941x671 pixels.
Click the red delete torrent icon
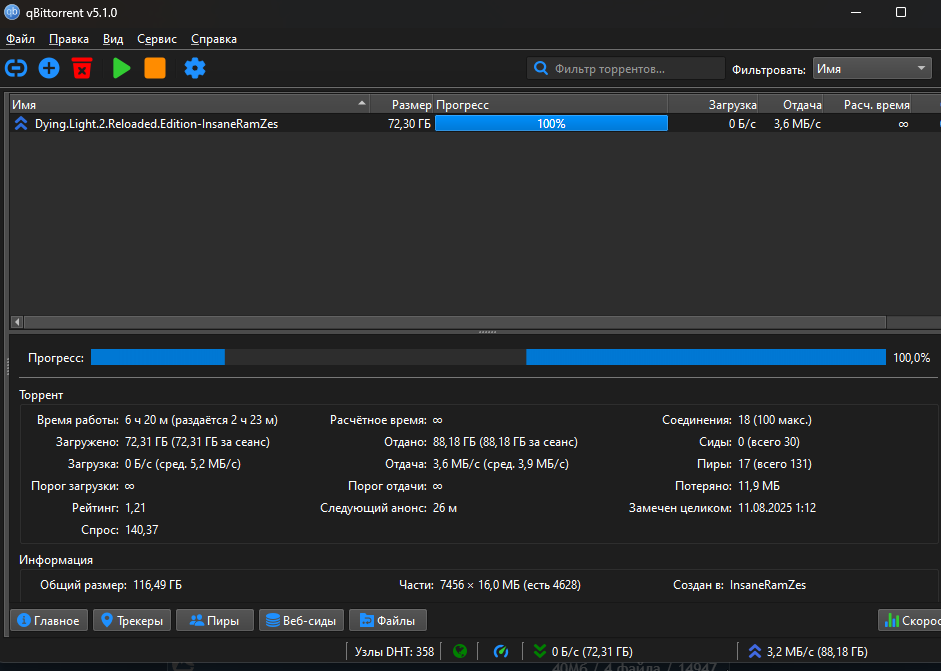coord(82,68)
